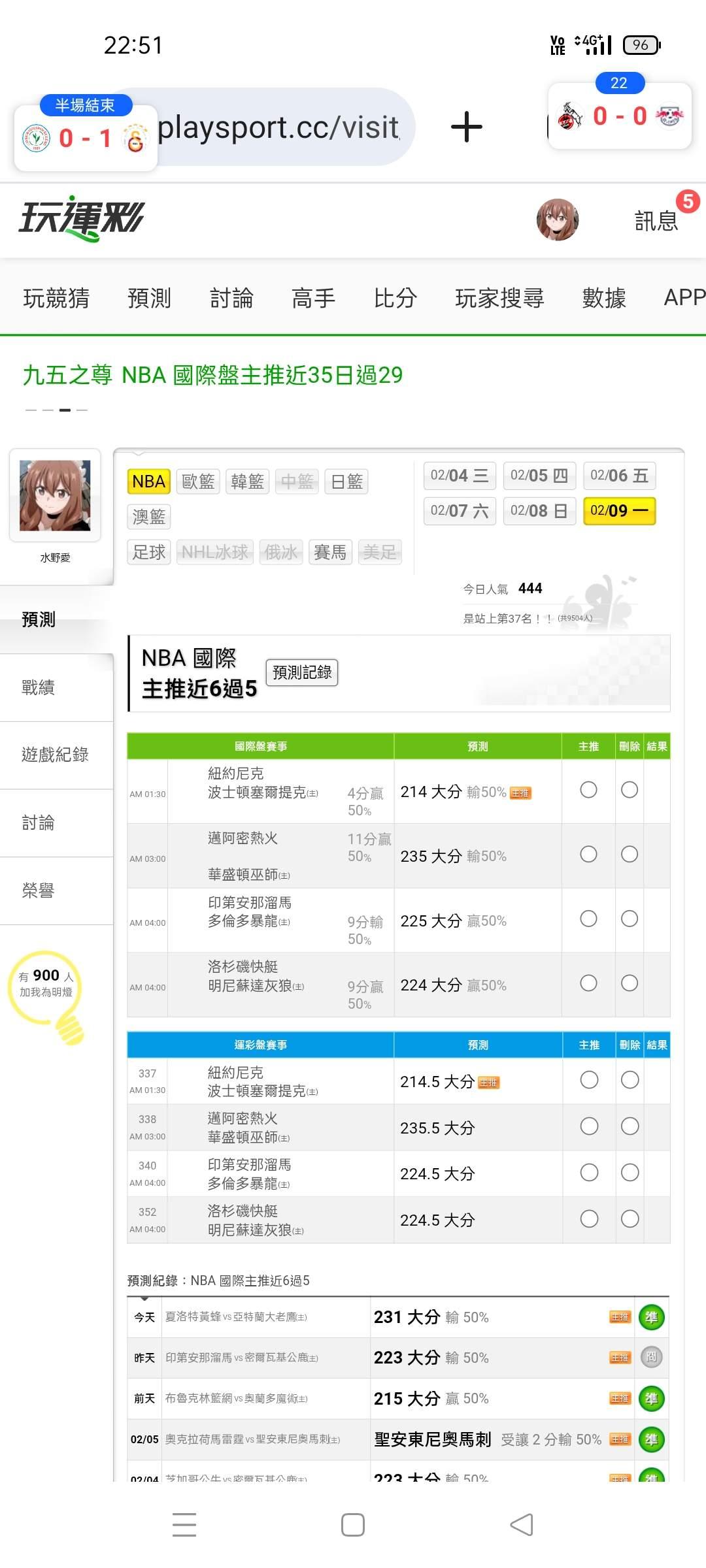The height and width of the screenshot is (1568, 706).
Task: Select 賽馬 league tab
Action: pyautogui.click(x=330, y=552)
